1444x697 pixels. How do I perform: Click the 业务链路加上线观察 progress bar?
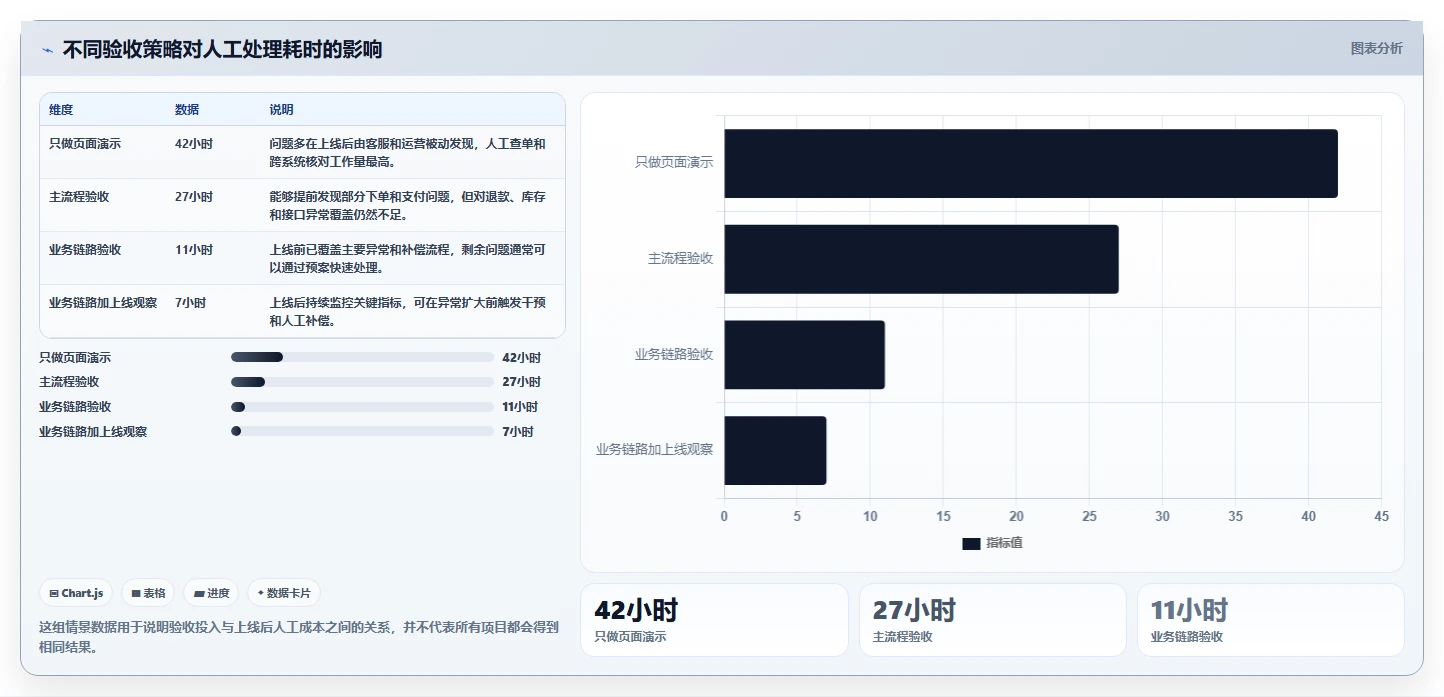pyautogui.click(x=362, y=431)
